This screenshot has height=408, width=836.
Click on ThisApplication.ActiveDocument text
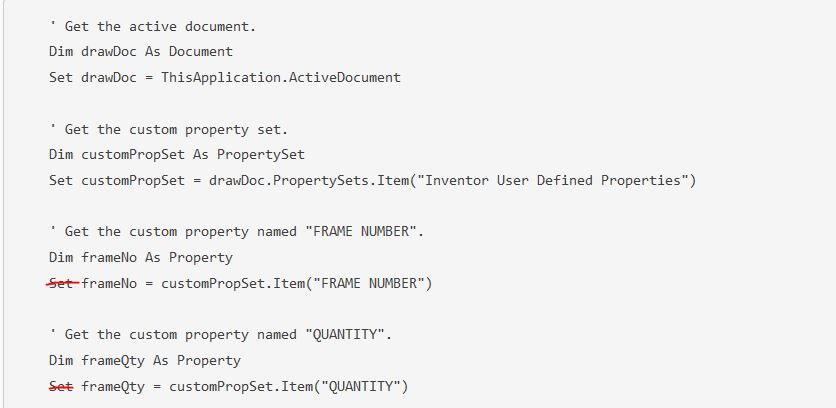coord(281,78)
